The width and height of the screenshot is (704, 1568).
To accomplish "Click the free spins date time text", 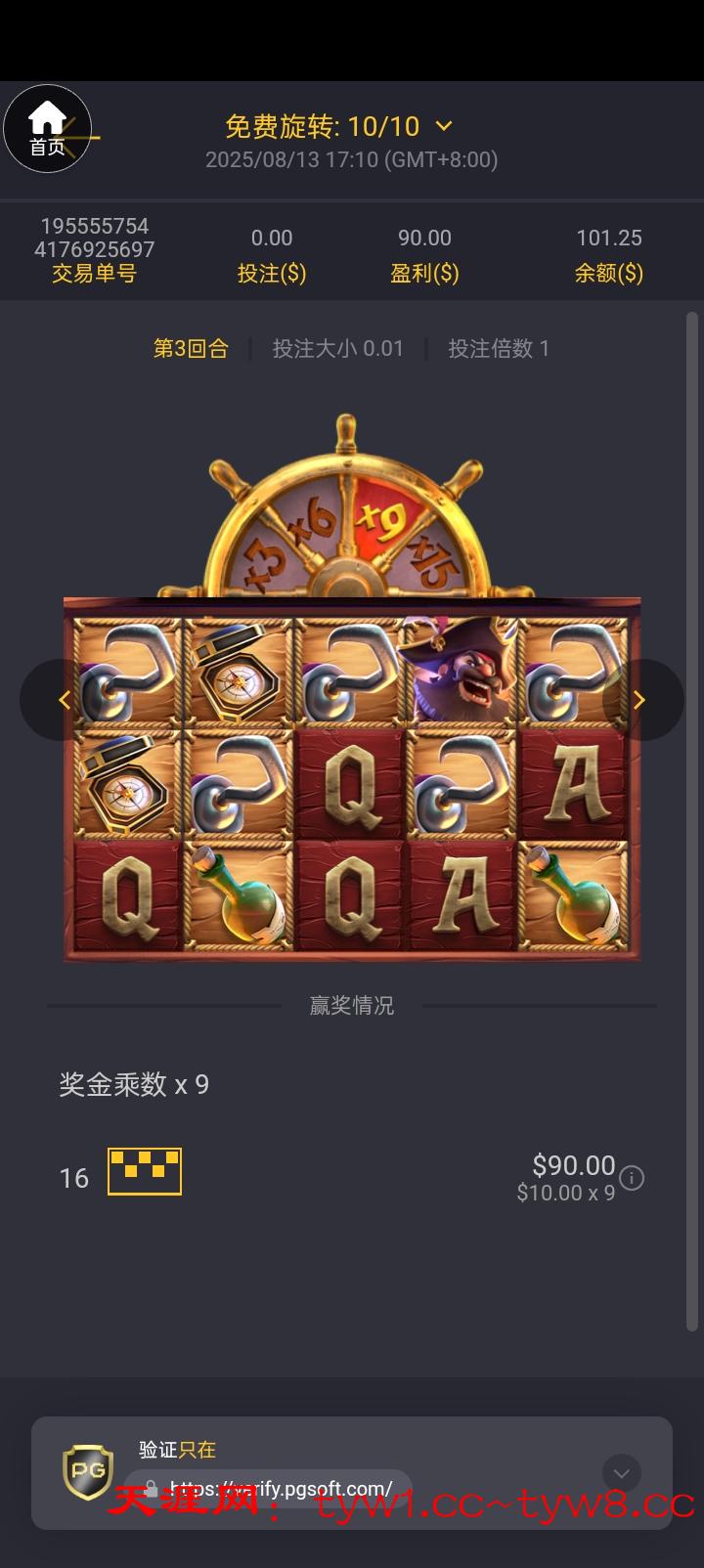I will 352,159.
